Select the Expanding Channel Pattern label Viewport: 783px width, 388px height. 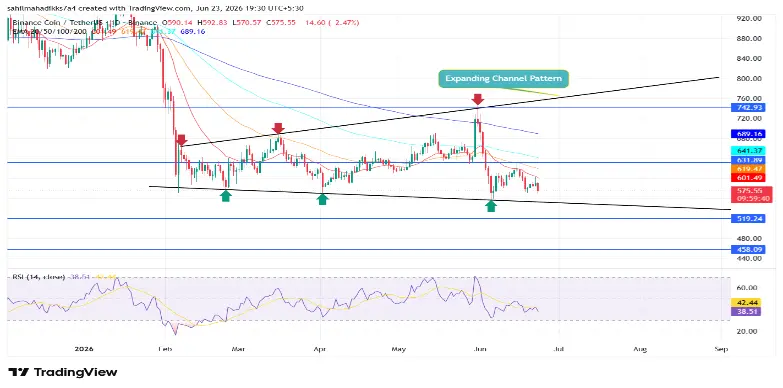pos(503,78)
